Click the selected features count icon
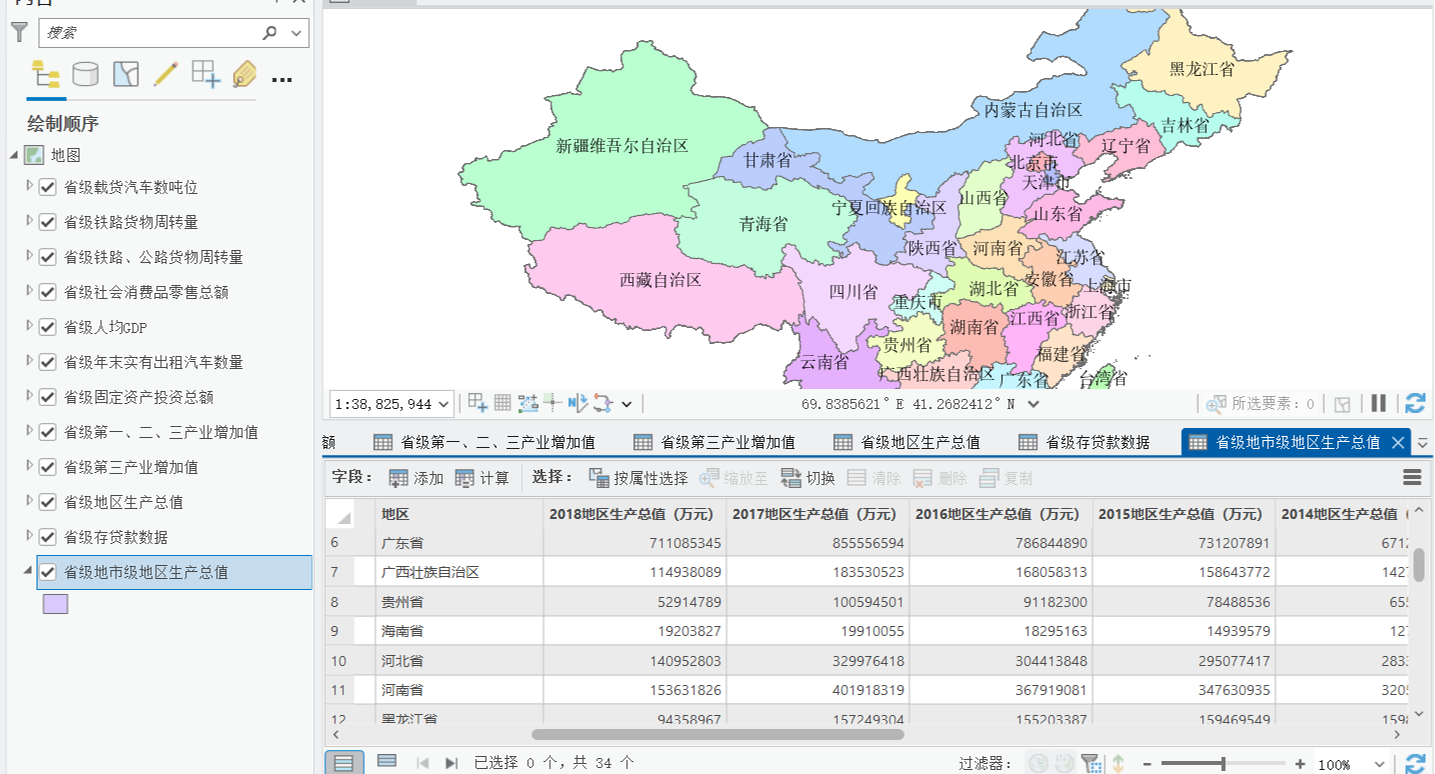The height and width of the screenshot is (774, 1435). pyautogui.click(x=1216, y=403)
